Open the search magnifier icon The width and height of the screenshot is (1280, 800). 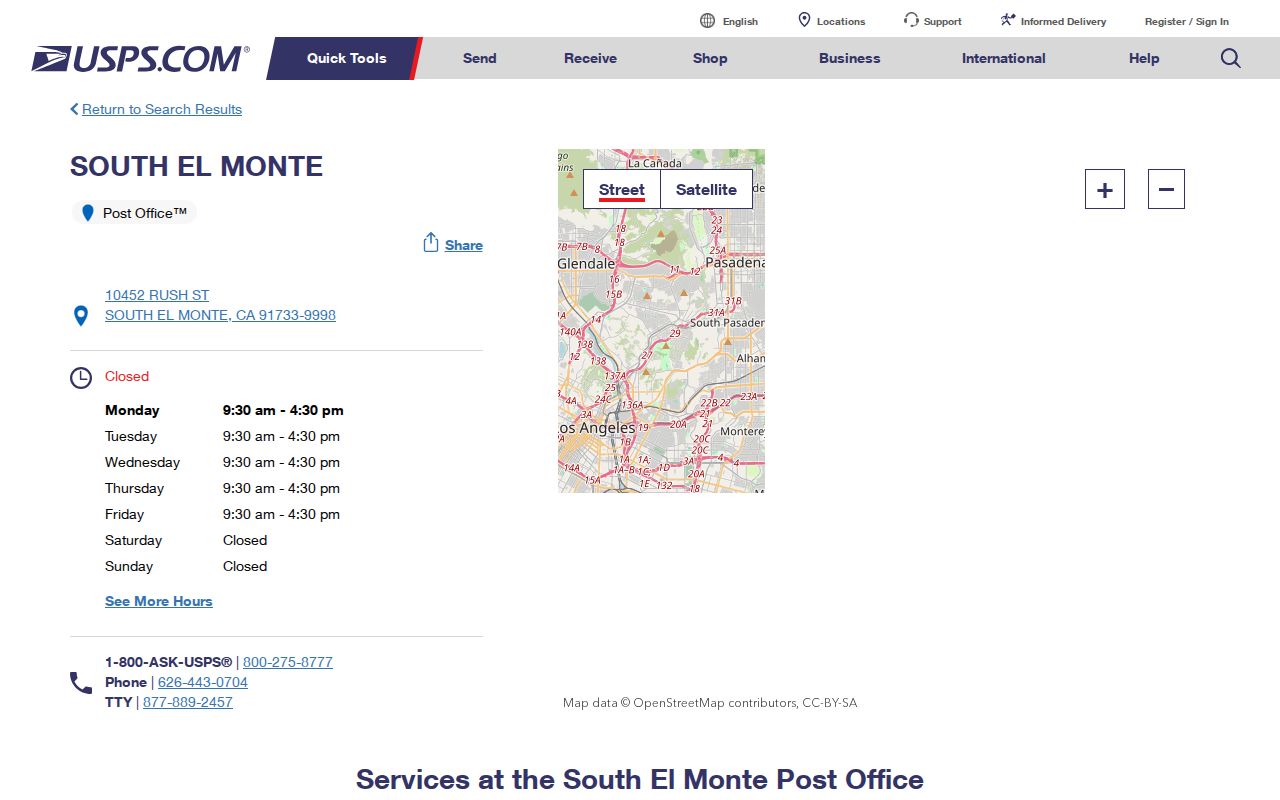point(1231,58)
